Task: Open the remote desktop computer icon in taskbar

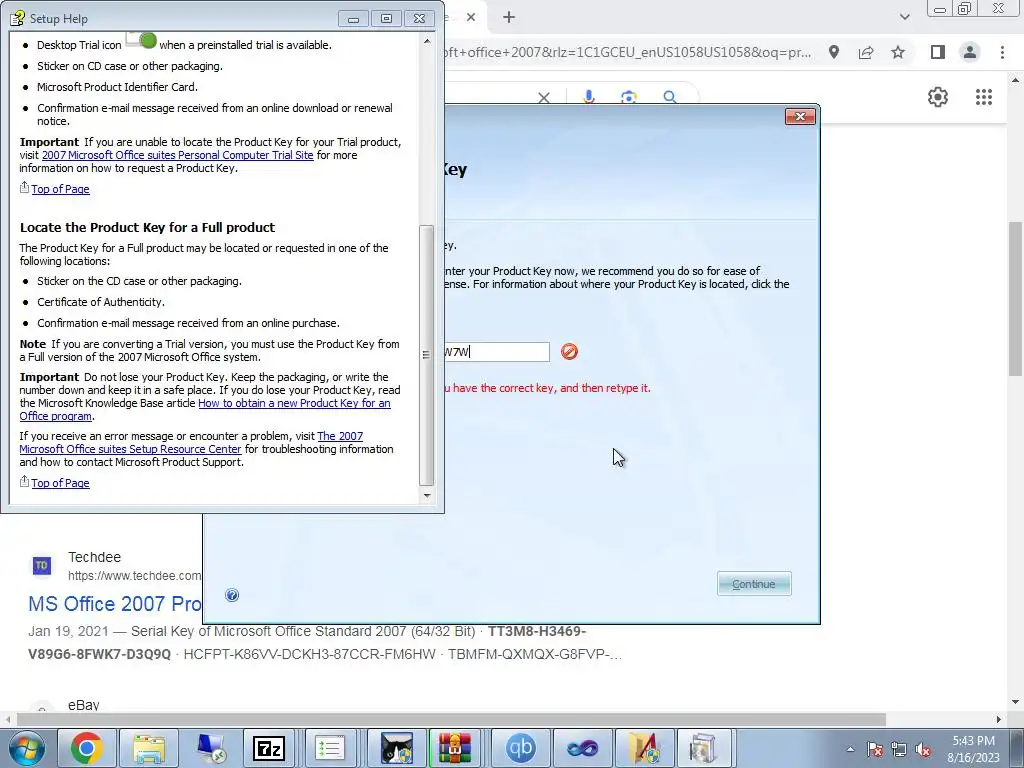Action: pos(210,748)
